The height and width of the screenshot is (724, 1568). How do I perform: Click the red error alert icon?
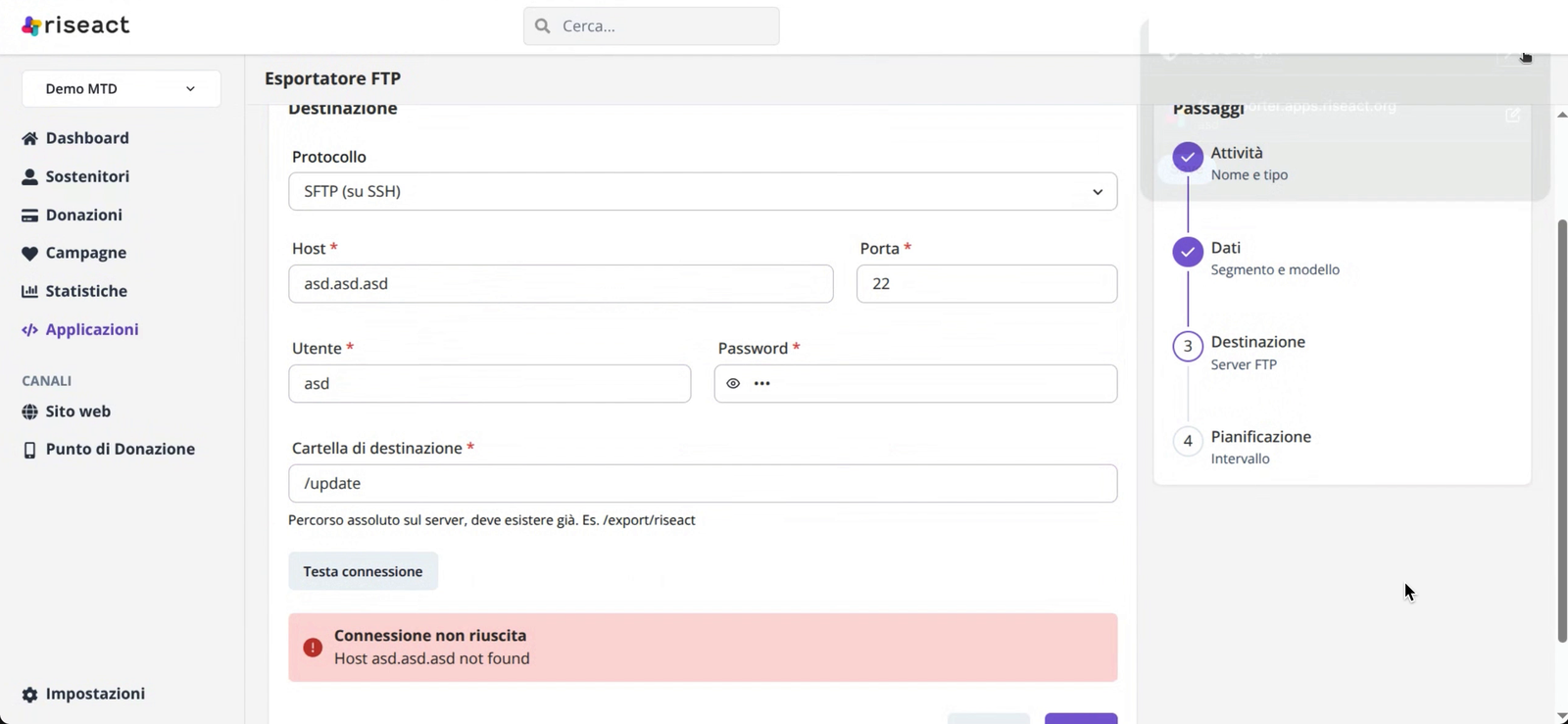point(313,648)
